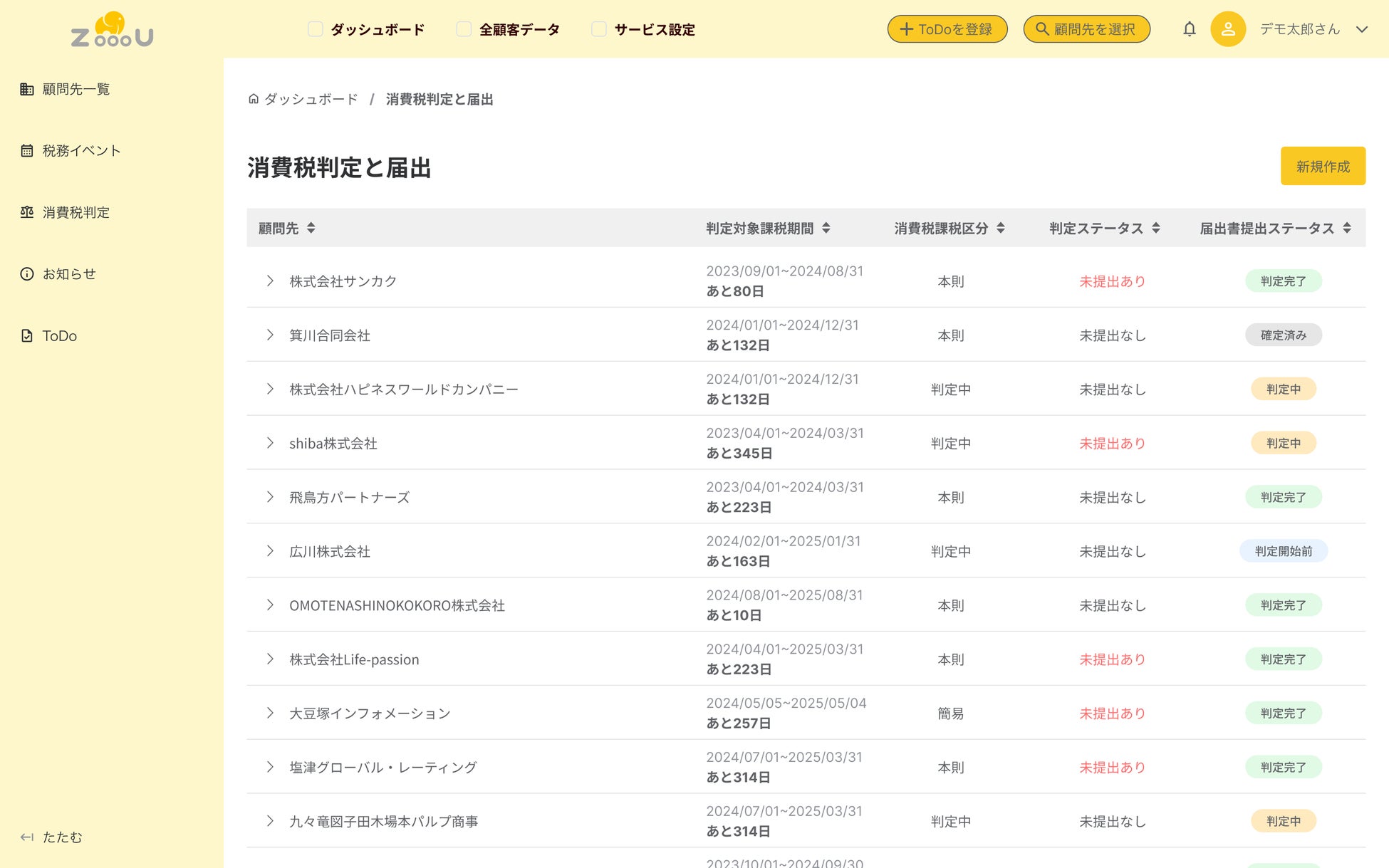This screenshot has height=868, width=1389.
Task: Expand the shiba株式会社 row chevron
Action: point(270,443)
